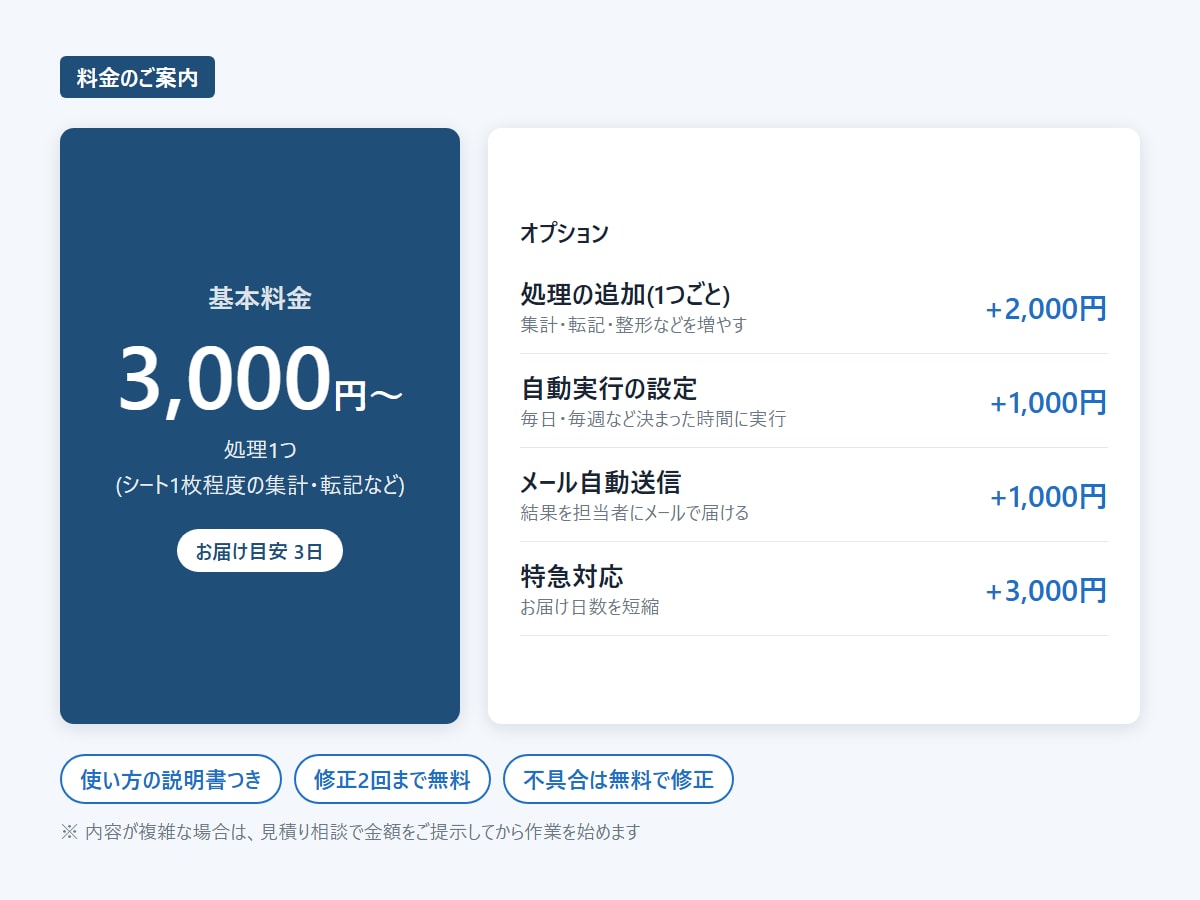Click the (シート1枚程度の集計・転記など) description
This screenshot has height=900, width=1200.
coord(260,486)
